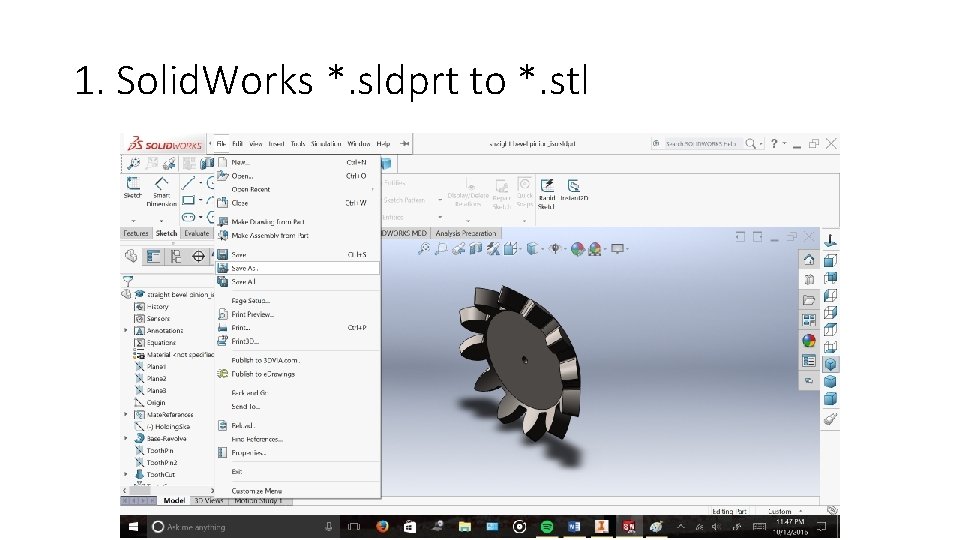Open dropdown below Smart Dimension
Image resolution: width=960 pixels, height=540 pixels.
pyautogui.click(x=162, y=221)
